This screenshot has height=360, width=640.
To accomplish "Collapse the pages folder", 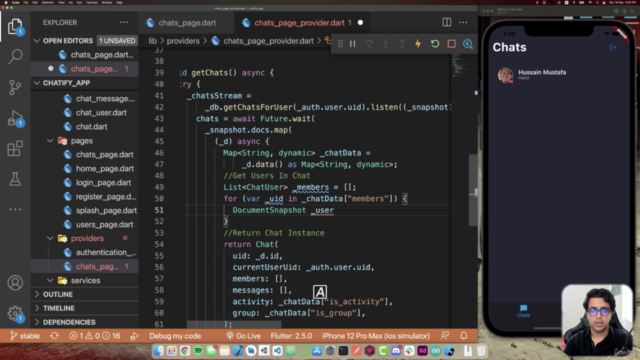I will tap(50, 141).
